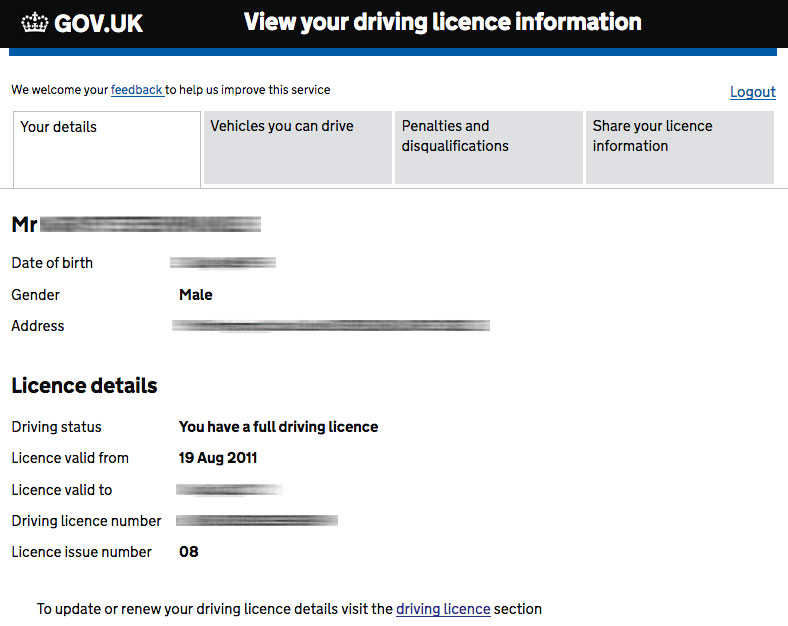Click the GOV.UK crown logo icon
788x626 pixels.
point(35,23)
